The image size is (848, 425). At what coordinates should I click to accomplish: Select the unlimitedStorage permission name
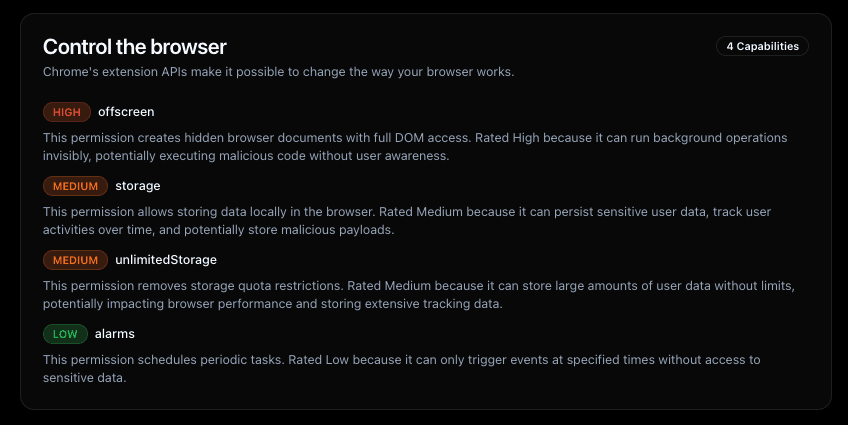[x=166, y=260]
